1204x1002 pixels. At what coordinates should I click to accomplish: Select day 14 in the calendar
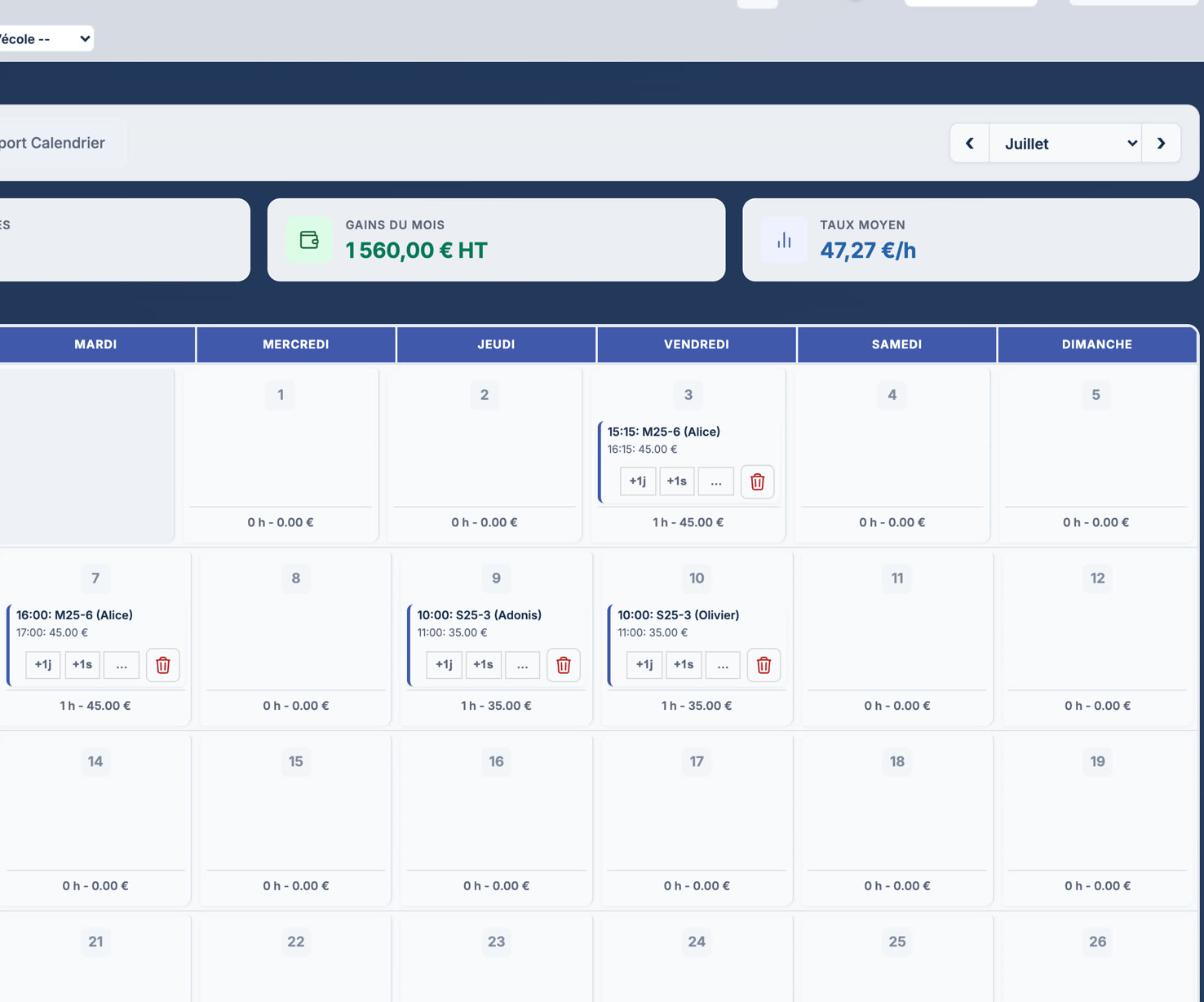click(95, 762)
